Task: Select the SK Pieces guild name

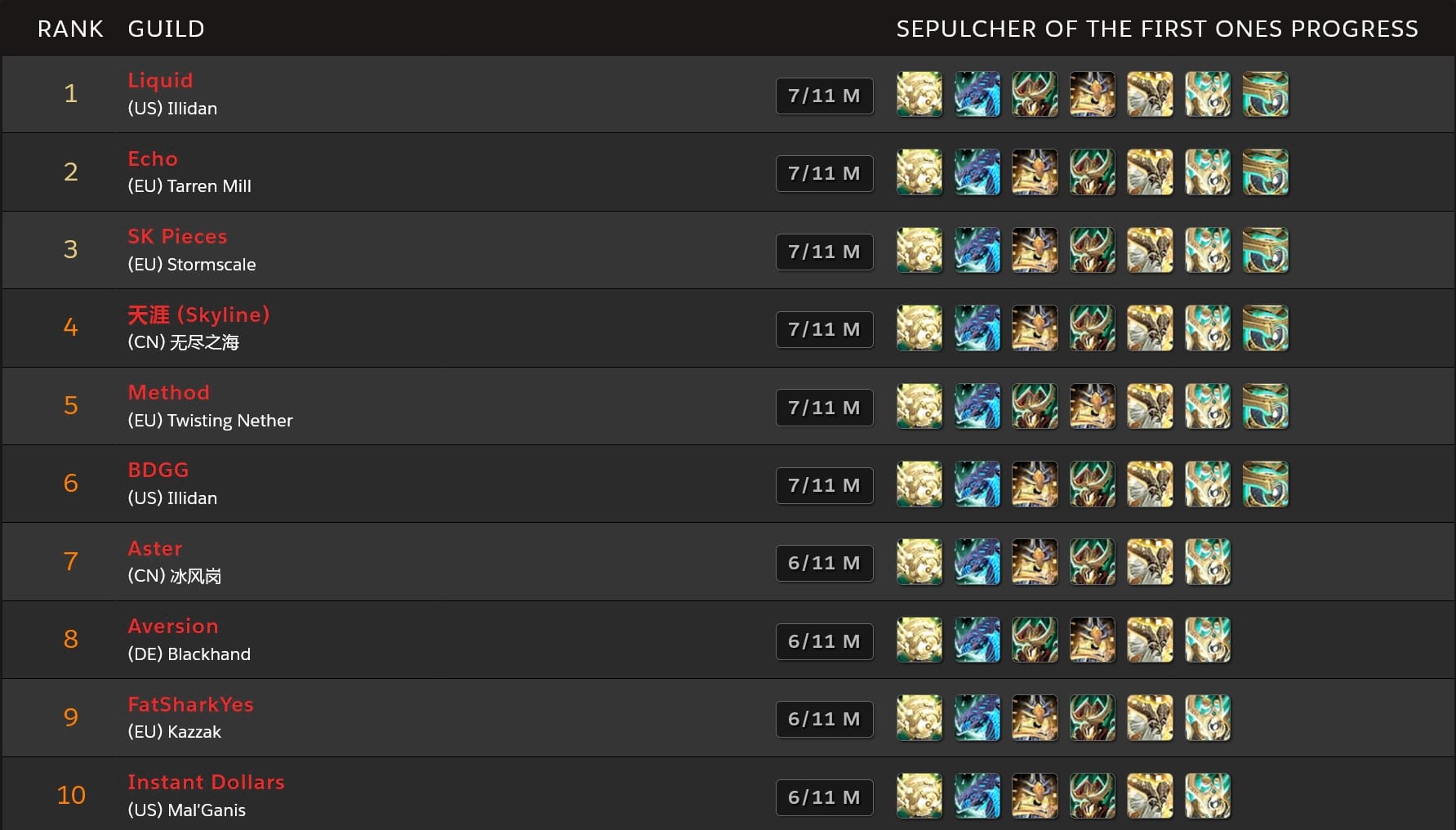Action: (177, 236)
